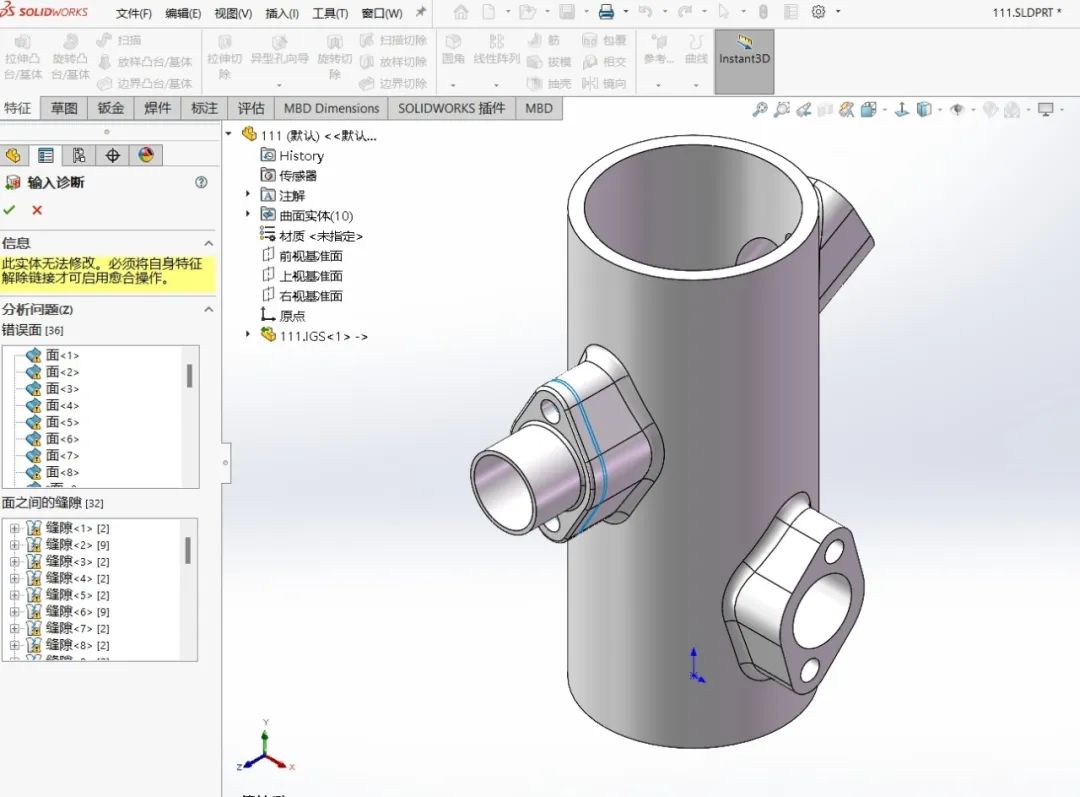Open the 插入(I) menu
This screenshot has width=1080, height=797.
[x=282, y=13]
